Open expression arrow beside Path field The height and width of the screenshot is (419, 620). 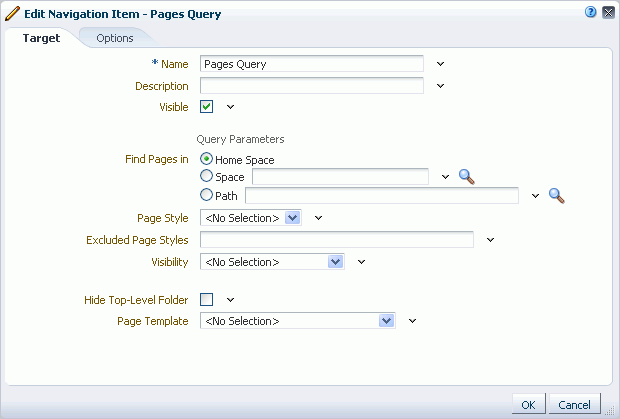coord(535,196)
